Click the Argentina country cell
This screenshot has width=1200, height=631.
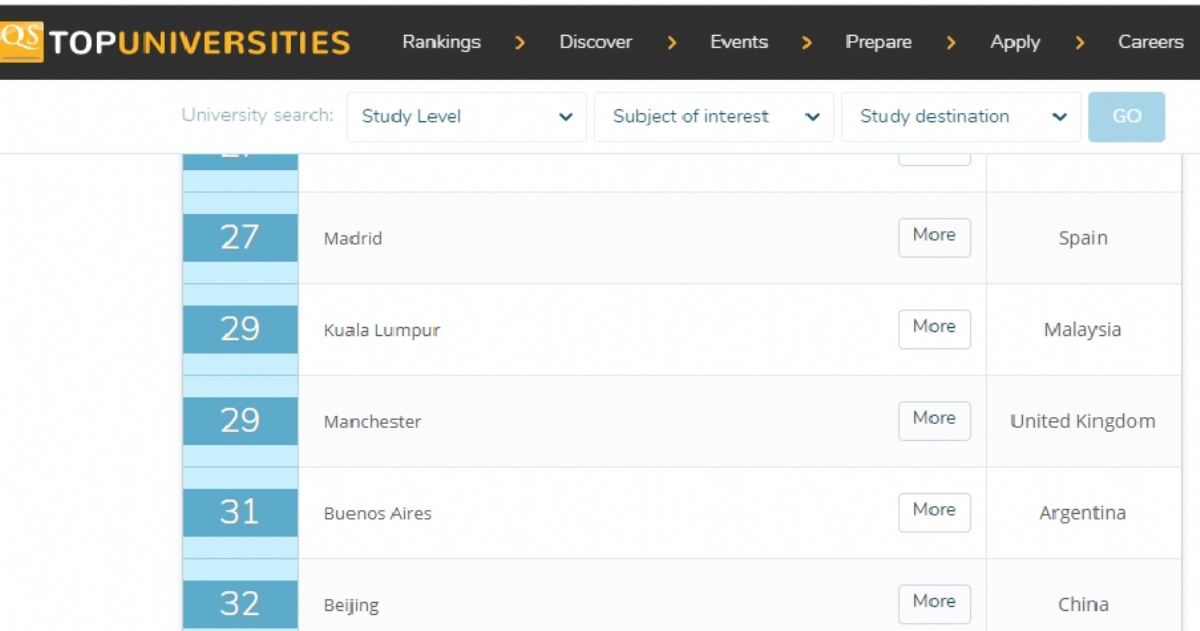click(1083, 513)
